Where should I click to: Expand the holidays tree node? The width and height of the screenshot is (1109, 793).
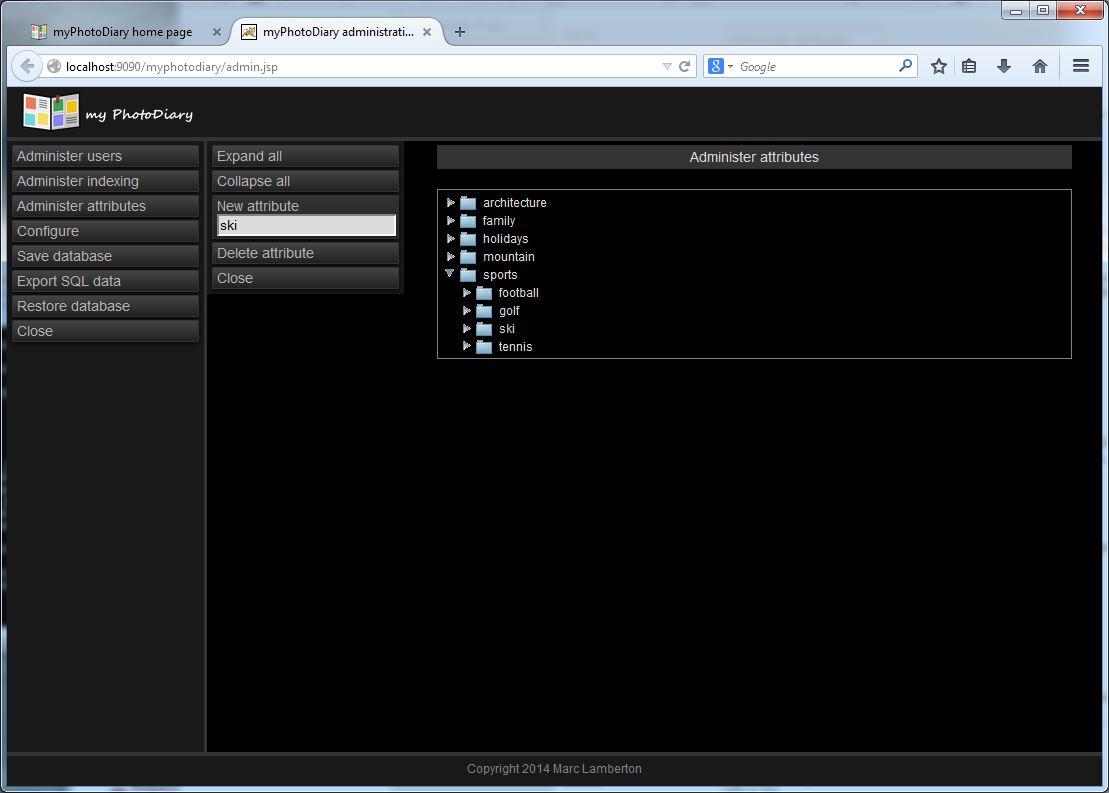pyautogui.click(x=451, y=238)
